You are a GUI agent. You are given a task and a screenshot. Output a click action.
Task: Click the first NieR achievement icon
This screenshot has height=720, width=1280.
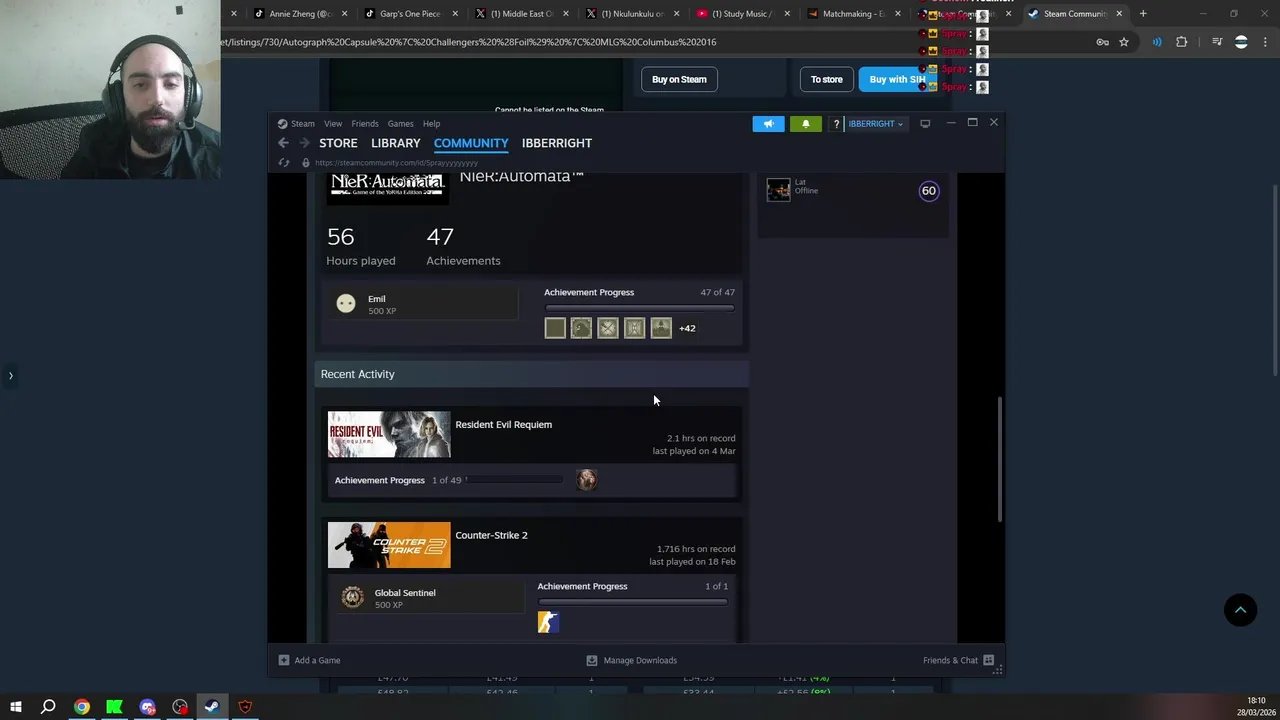click(x=555, y=328)
